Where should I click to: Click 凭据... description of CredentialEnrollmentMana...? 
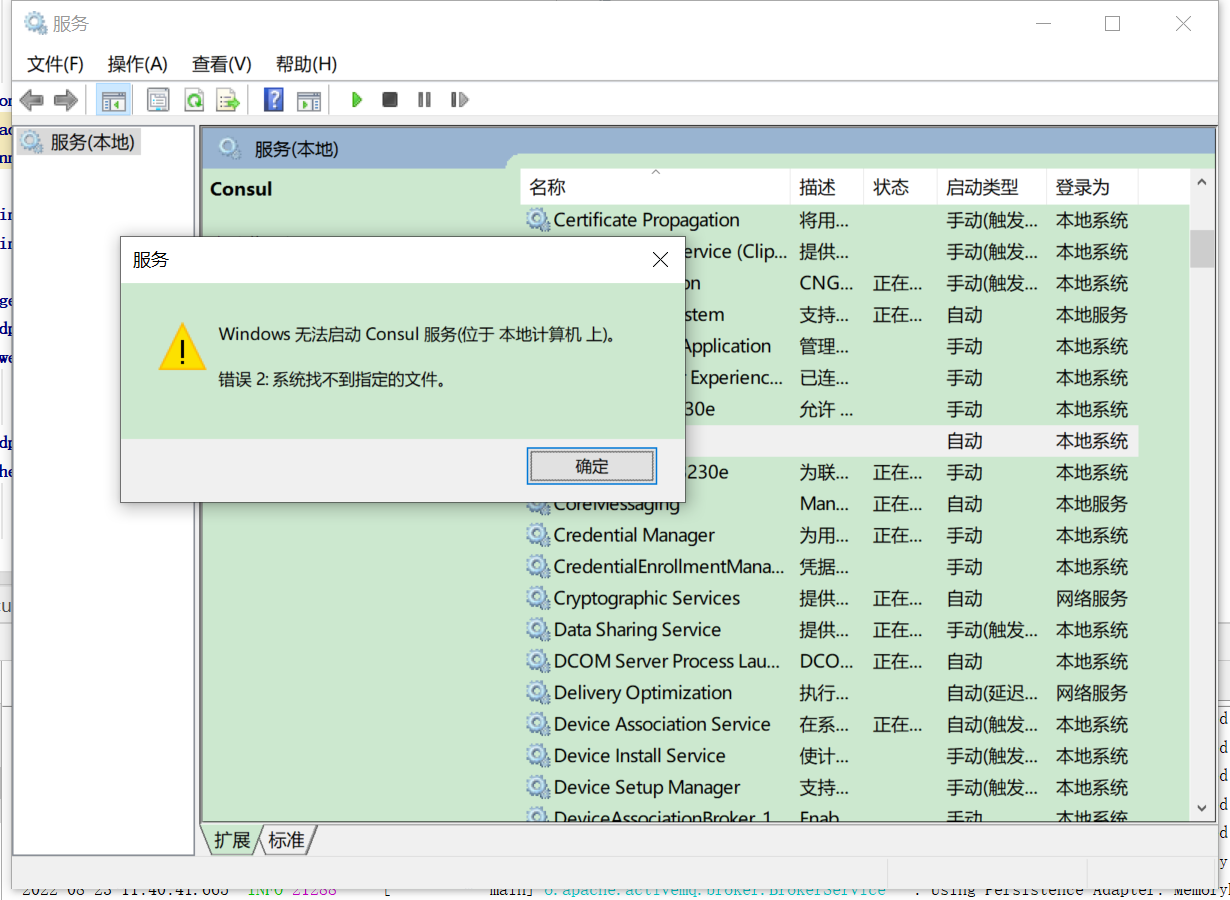click(x=824, y=567)
